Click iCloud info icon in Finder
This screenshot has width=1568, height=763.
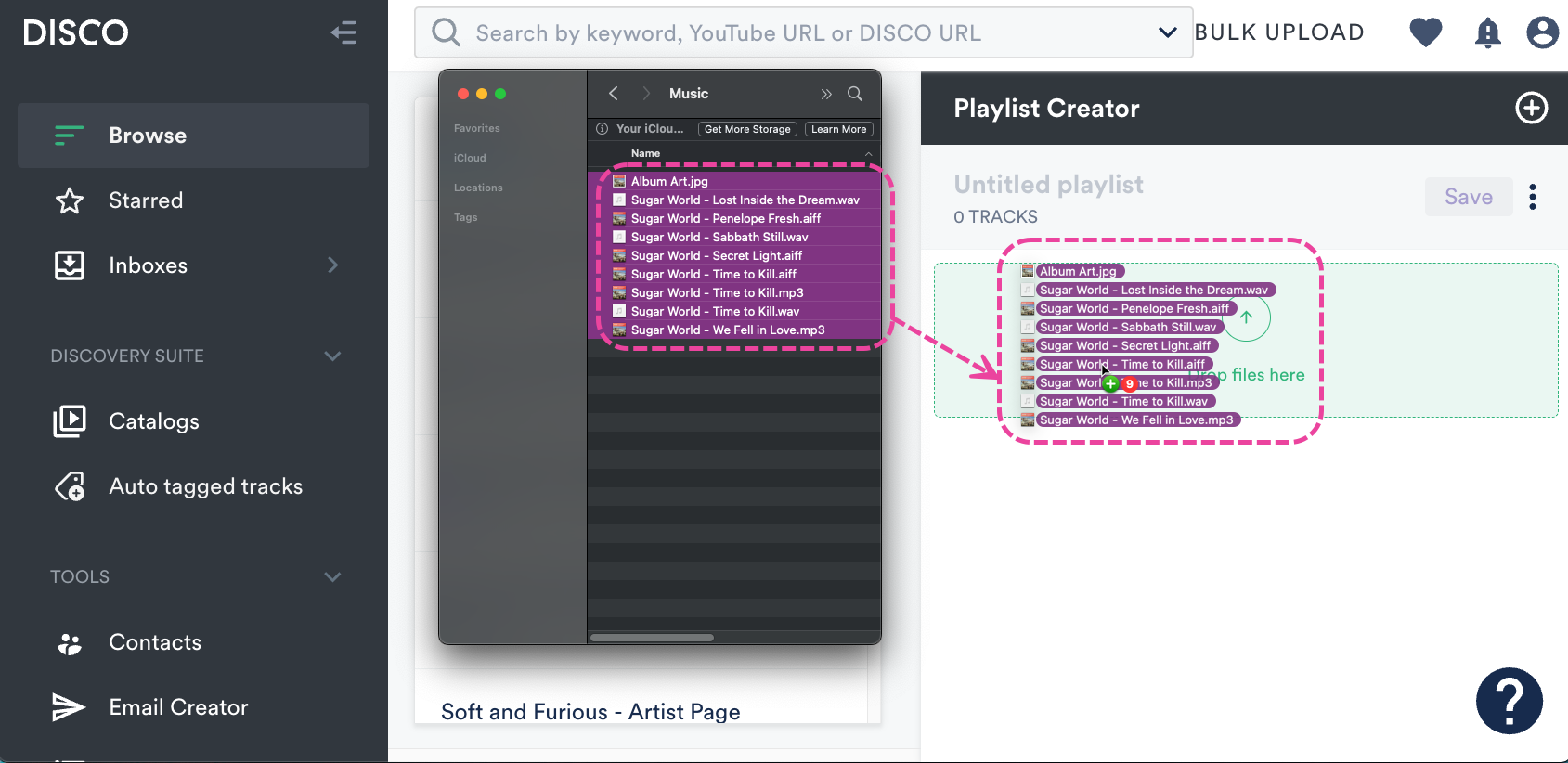coord(602,129)
